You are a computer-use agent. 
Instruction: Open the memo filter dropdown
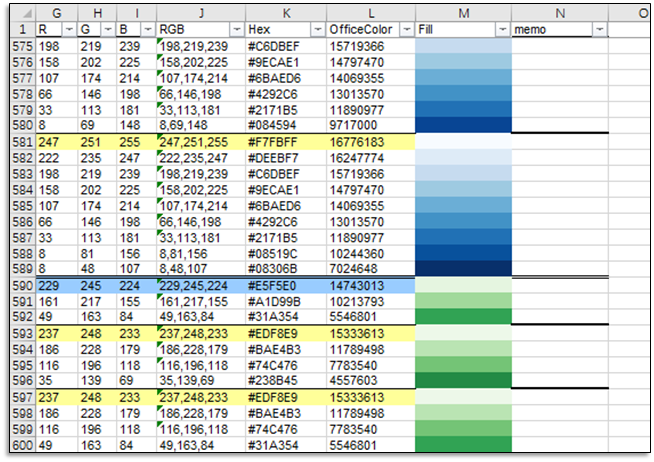(x=600, y=30)
